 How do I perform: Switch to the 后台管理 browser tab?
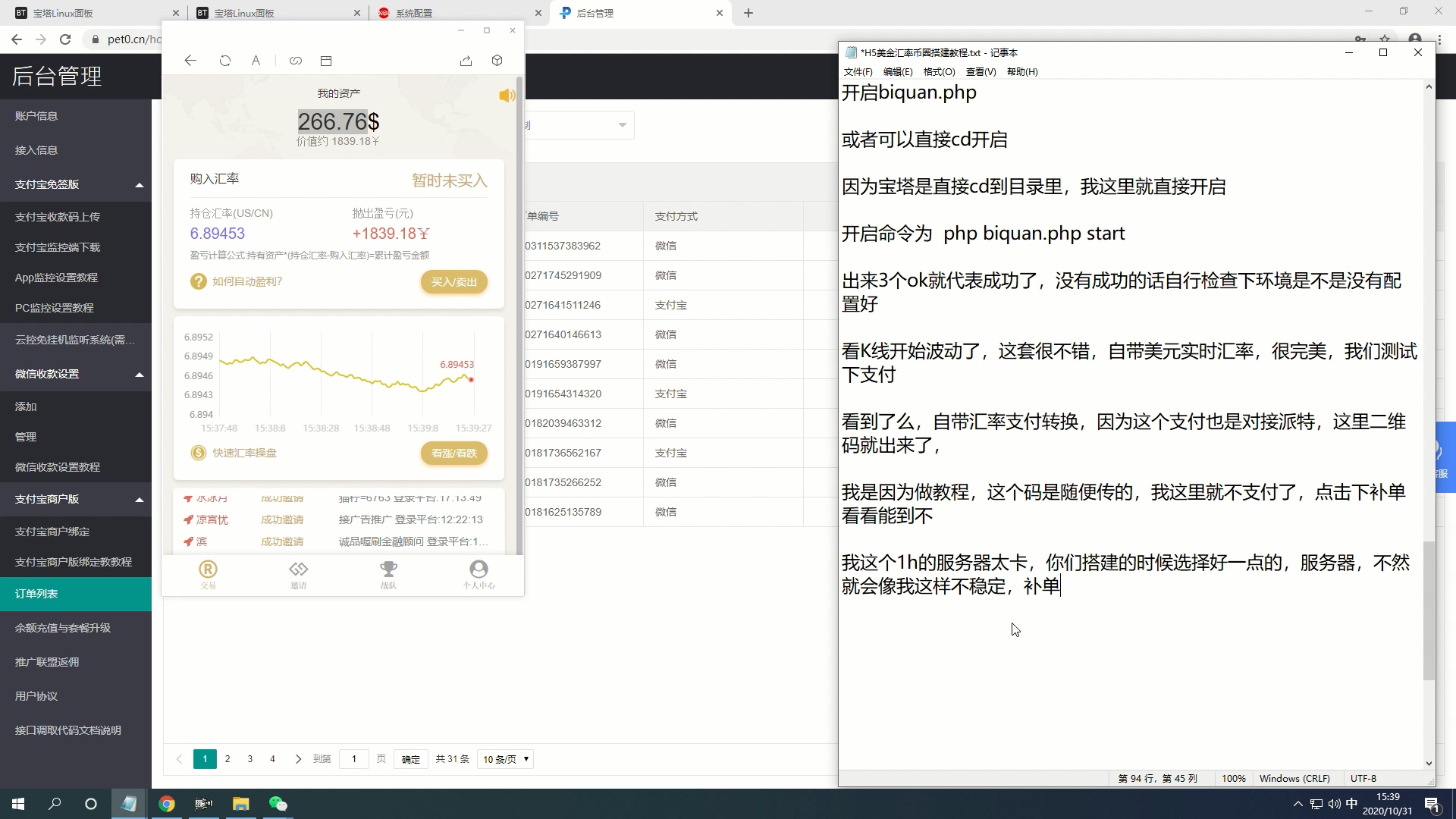[641, 13]
